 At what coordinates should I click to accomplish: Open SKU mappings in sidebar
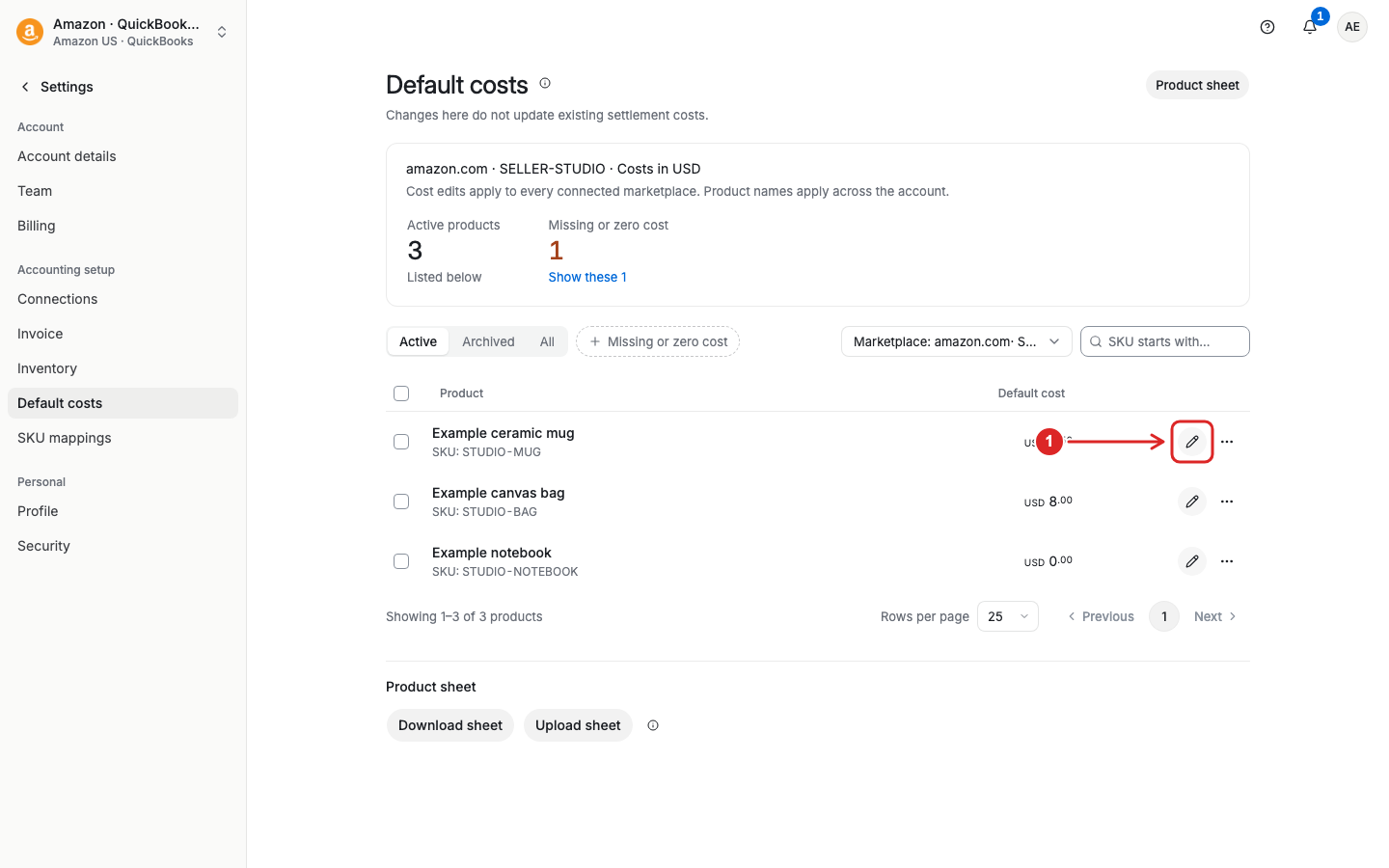pyautogui.click(x=123, y=438)
